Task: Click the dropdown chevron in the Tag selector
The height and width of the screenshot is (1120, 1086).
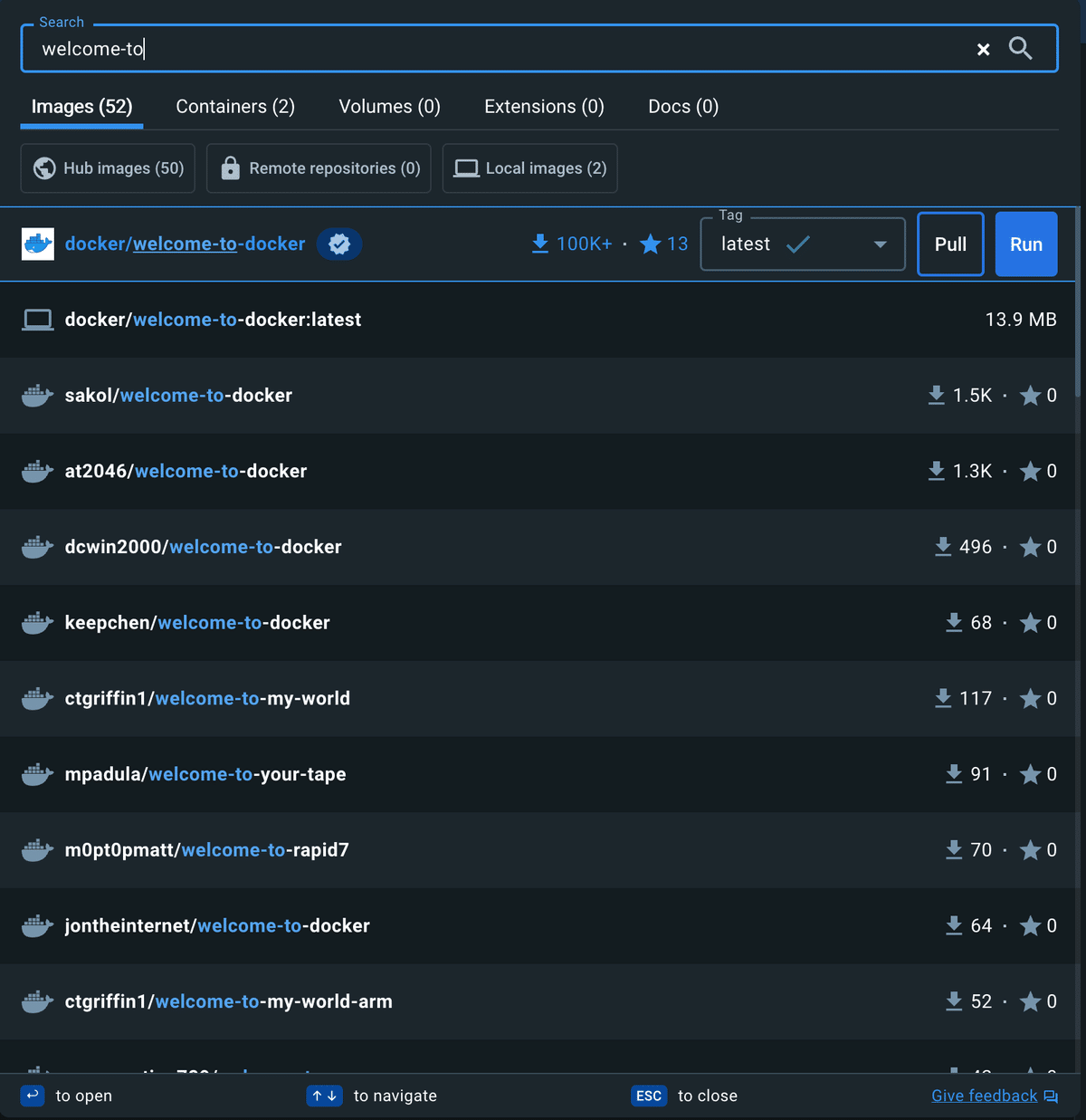Action: click(880, 244)
